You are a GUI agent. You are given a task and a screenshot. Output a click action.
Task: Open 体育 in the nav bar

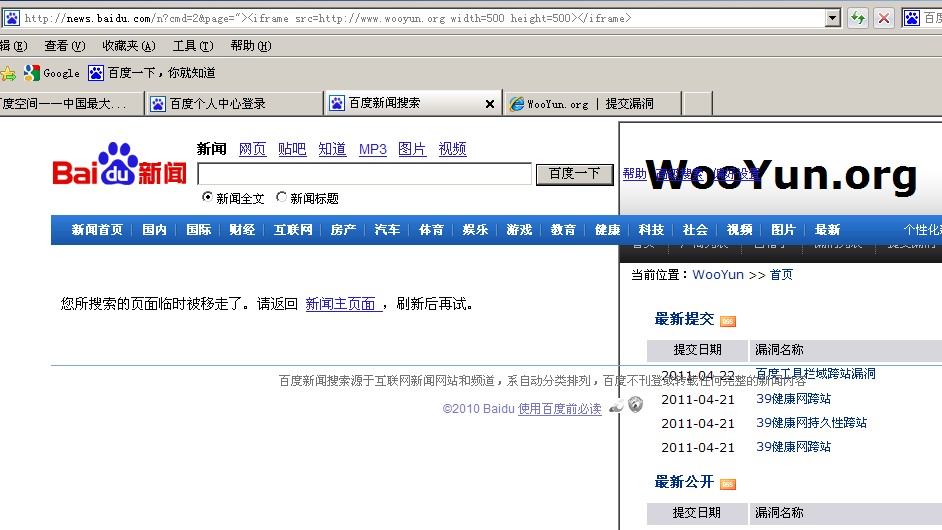431,230
